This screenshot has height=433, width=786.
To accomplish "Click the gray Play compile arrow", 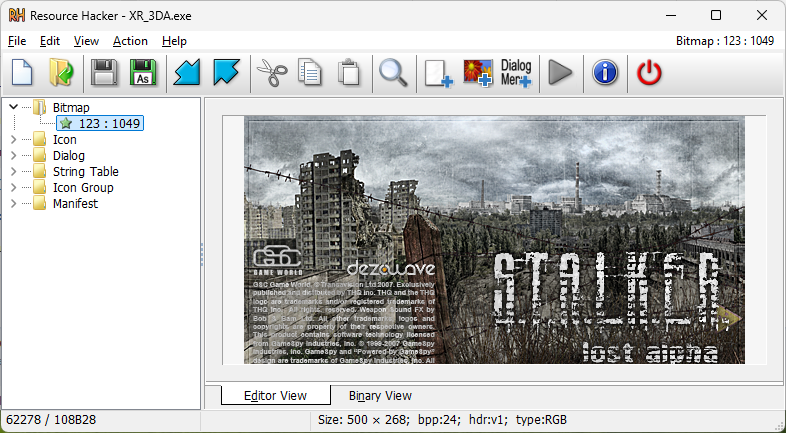I will point(560,73).
